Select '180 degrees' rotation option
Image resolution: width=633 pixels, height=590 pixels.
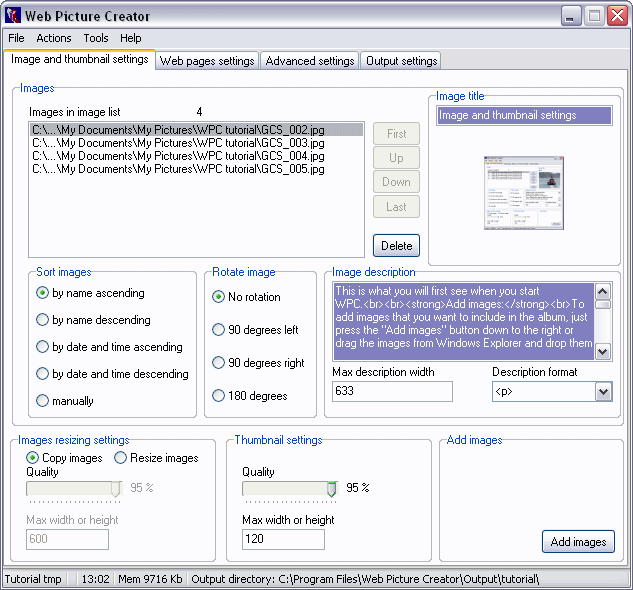coord(219,396)
